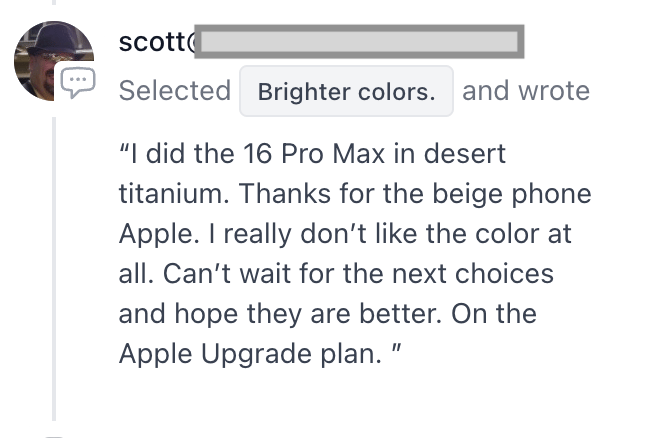Image resolution: width=648 pixels, height=438 pixels.
Task: Click the word "titanium." in the comment
Action: [x=174, y=193]
